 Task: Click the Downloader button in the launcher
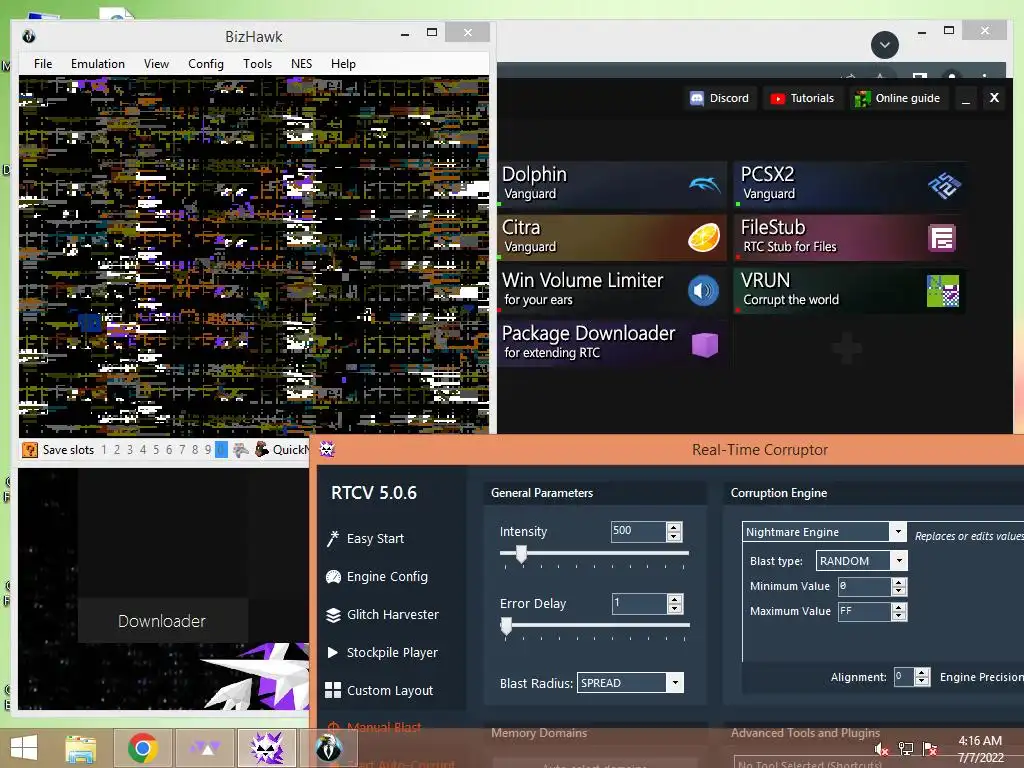click(162, 621)
